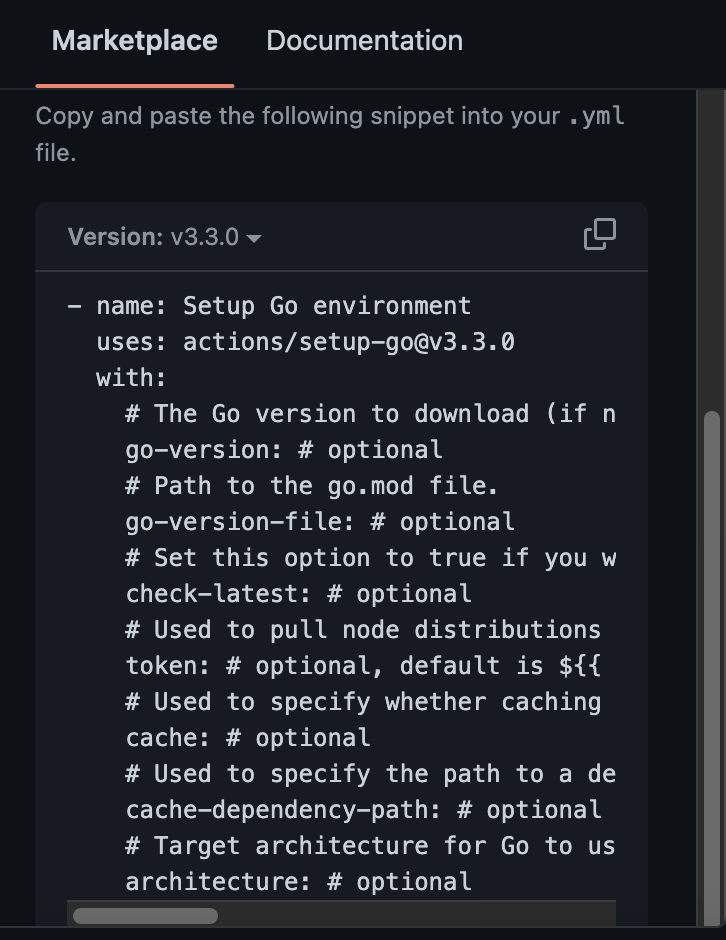The width and height of the screenshot is (726, 940).
Task: Click the 'go-version-file: # optional' line
Action: pos(320,522)
